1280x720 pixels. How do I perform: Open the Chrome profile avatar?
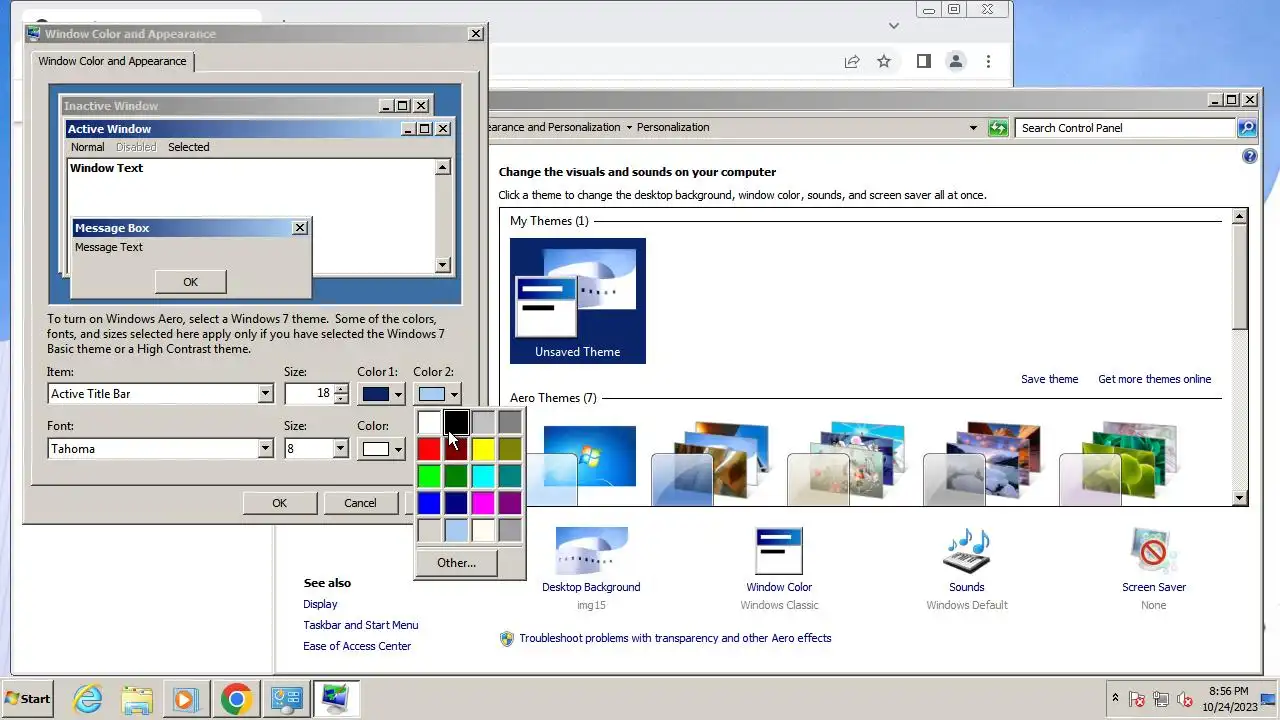[x=956, y=61]
